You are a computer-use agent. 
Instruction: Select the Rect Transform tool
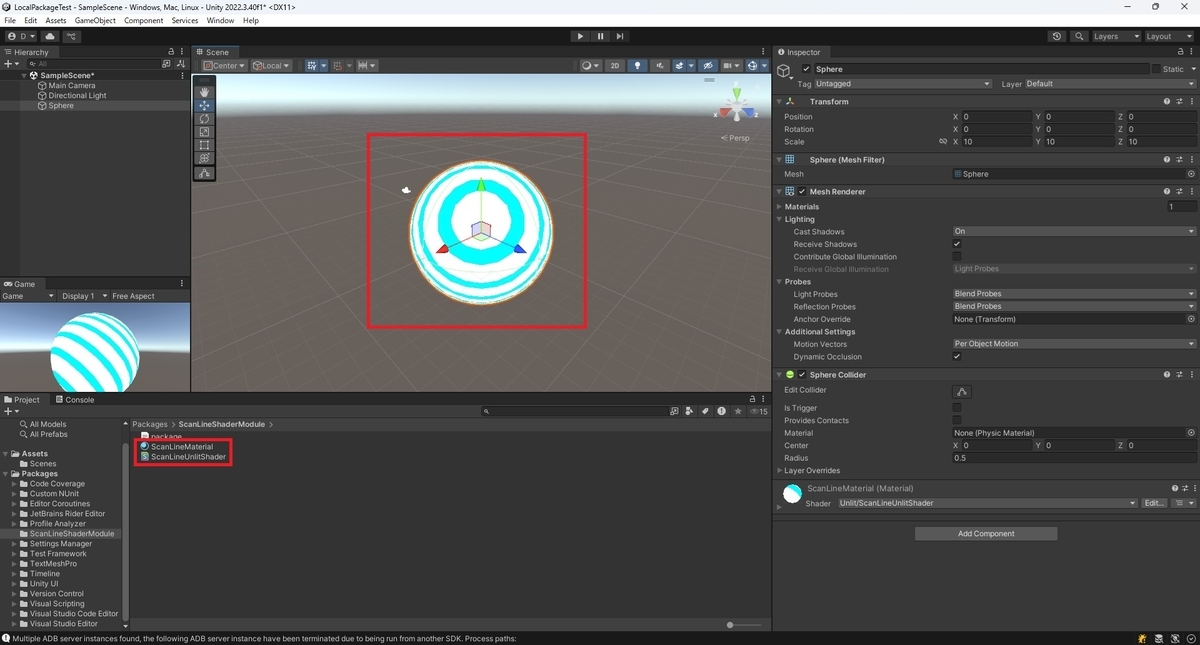point(204,144)
